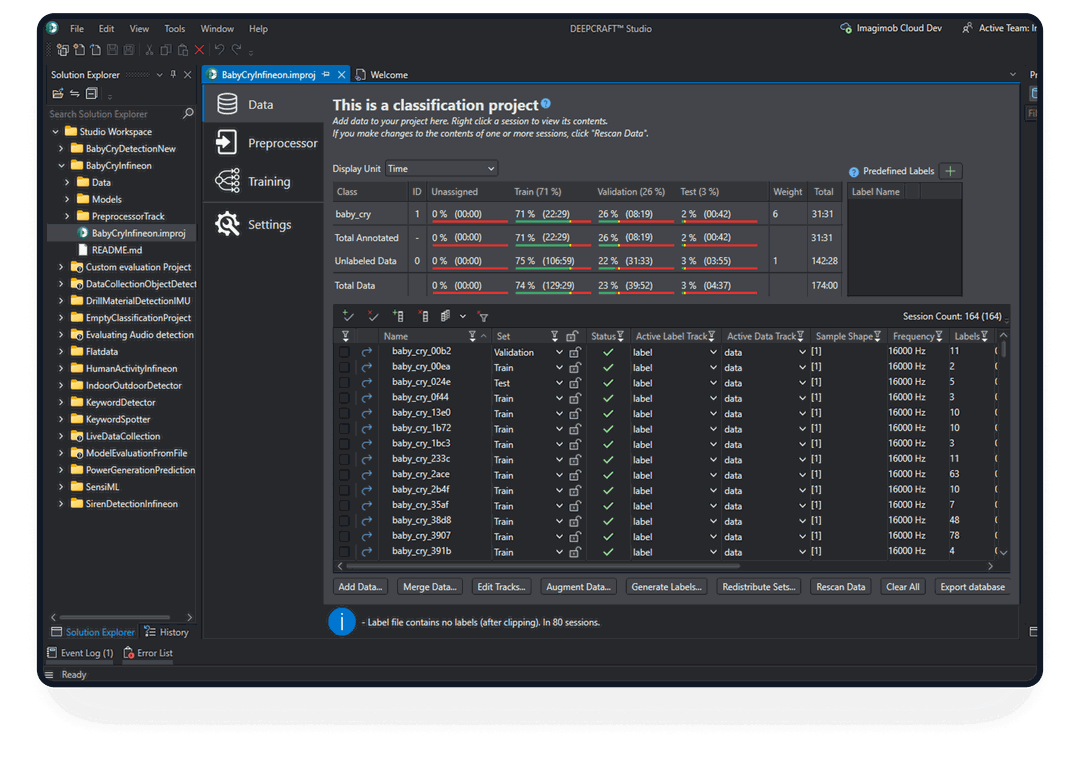Click the clear filters funnel icon
1080x763 pixels.
tap(483, 316)
